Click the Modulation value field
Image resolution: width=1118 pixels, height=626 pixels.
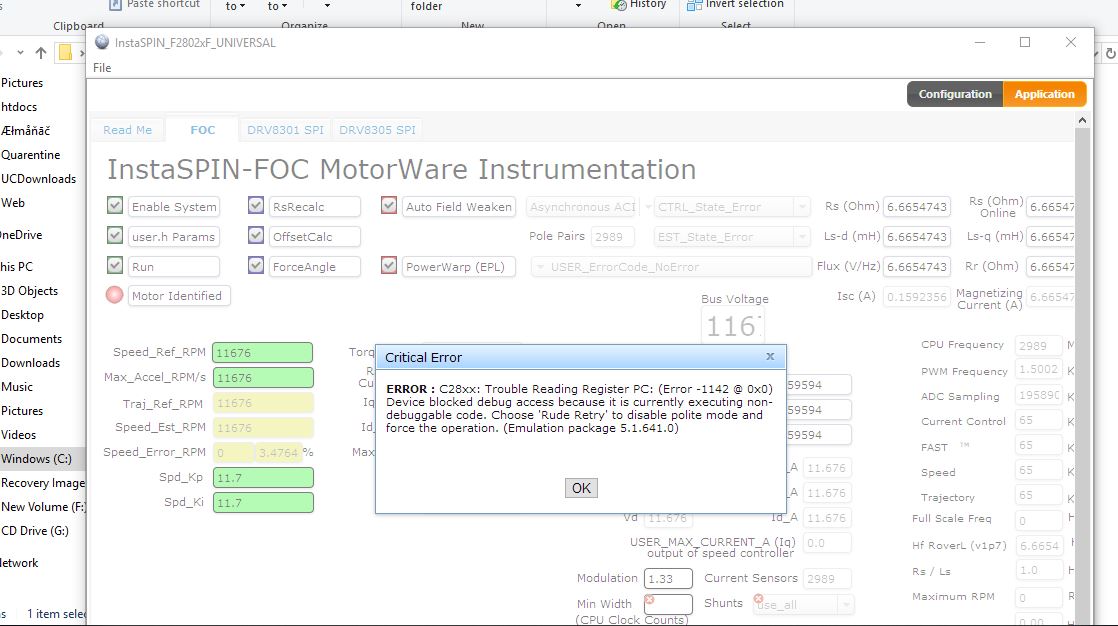(668, 578)
